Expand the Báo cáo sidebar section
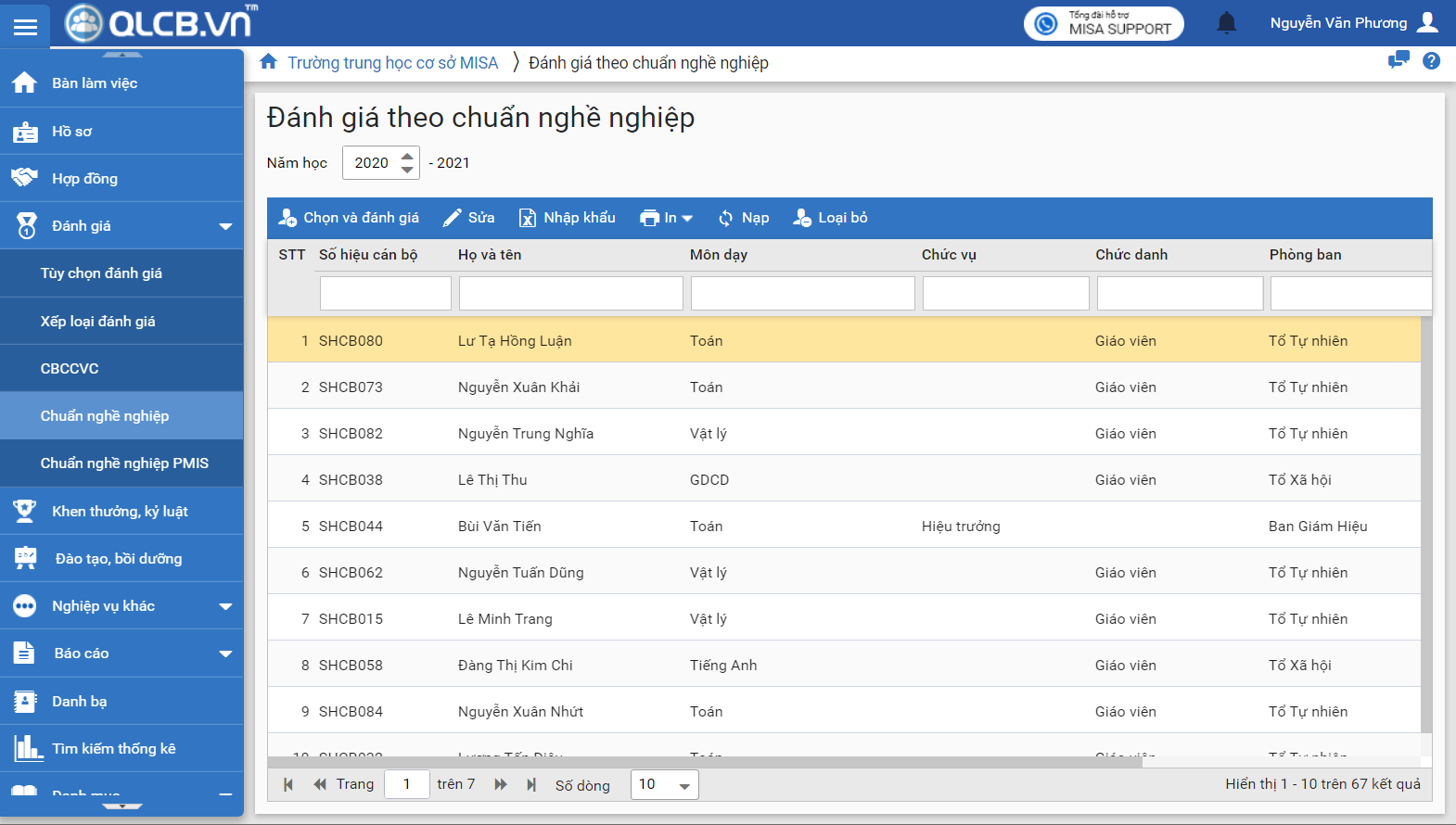Screen dimensions: 1456x825 [x=225, y=654]
